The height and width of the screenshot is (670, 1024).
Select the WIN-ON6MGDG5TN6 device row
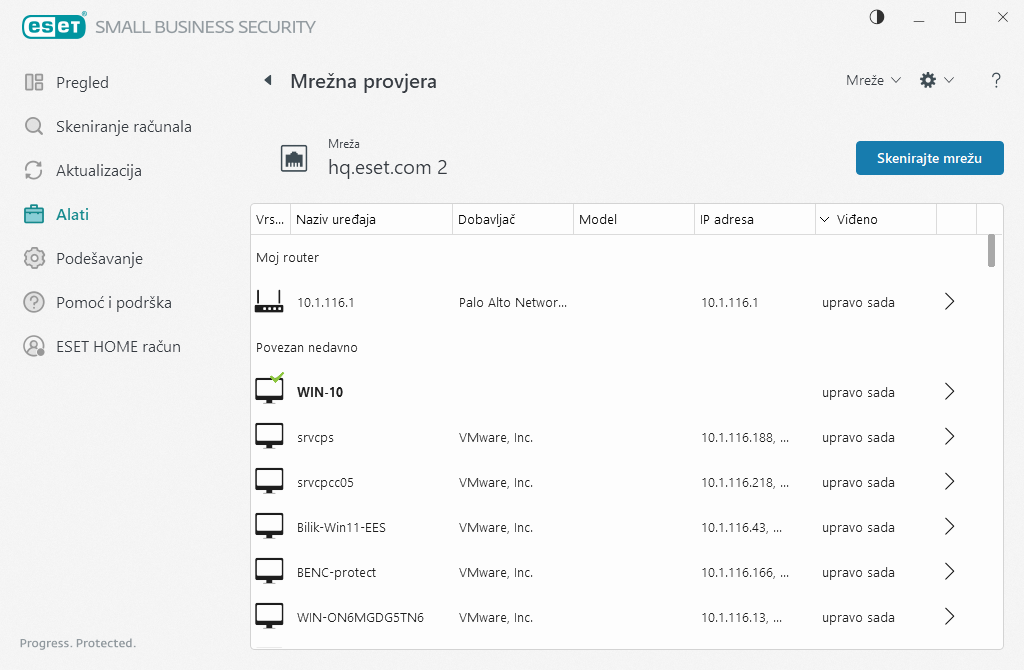[600, 617]
